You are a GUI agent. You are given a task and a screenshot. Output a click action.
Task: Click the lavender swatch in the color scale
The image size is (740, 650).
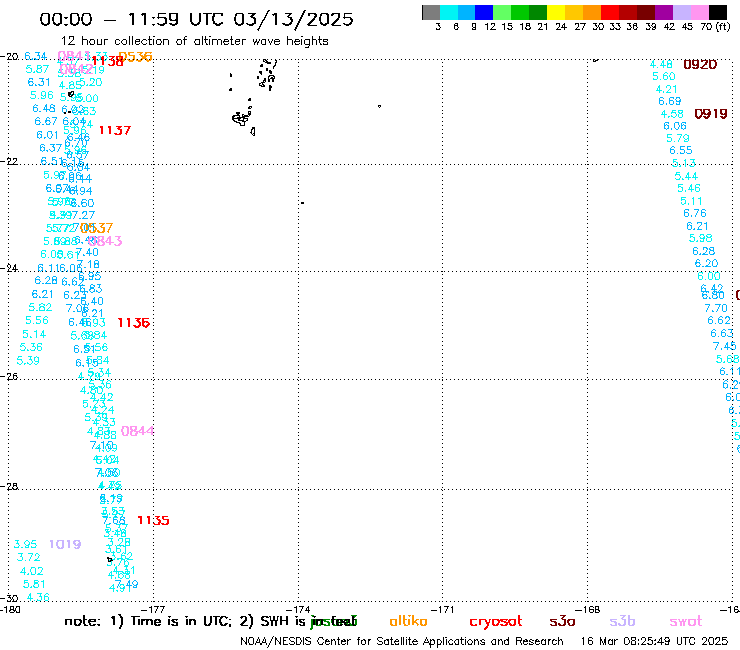(681, 12)
